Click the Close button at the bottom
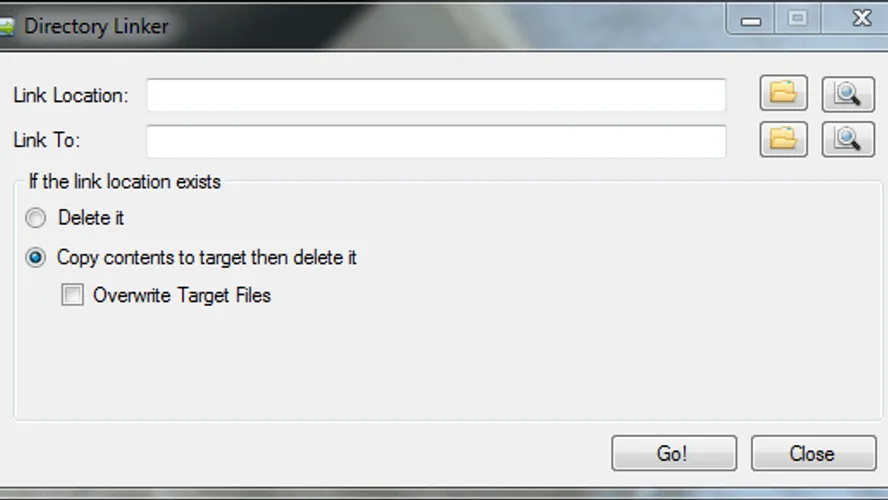The height and width of the screenshot is (500, 888). point(813,453)
